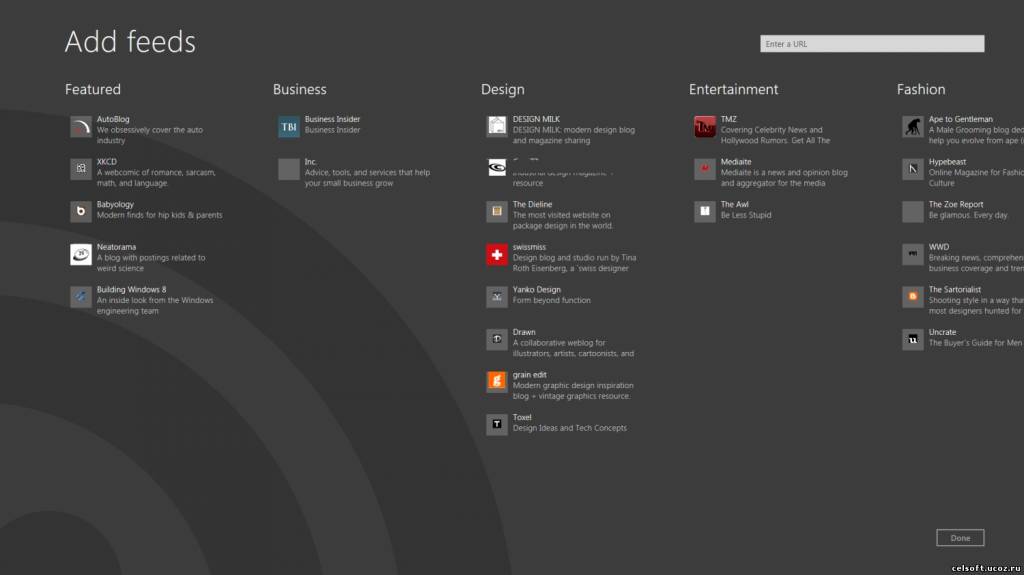Click 'Design Ideas and Tech Concepts' text
The image size is (1024, 575).
point(569,428)
